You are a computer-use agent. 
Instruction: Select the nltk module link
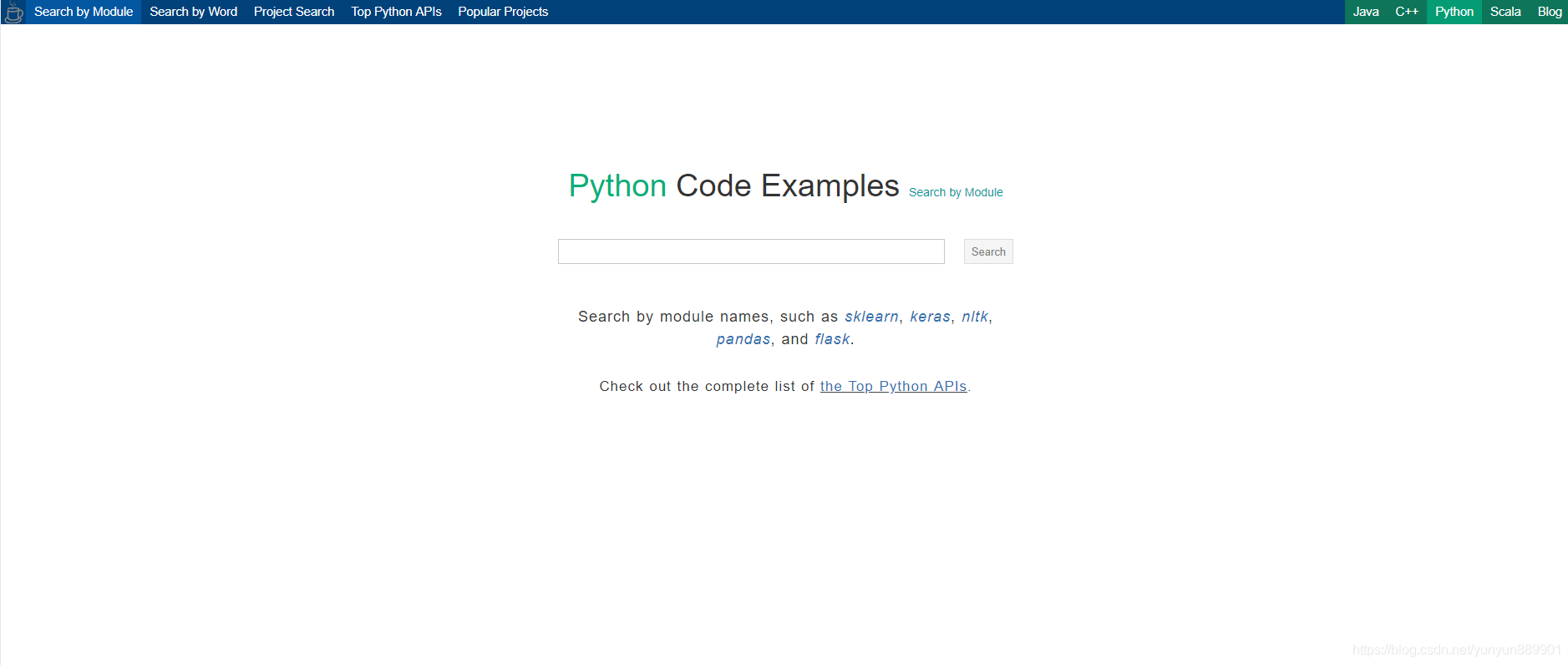975,317
